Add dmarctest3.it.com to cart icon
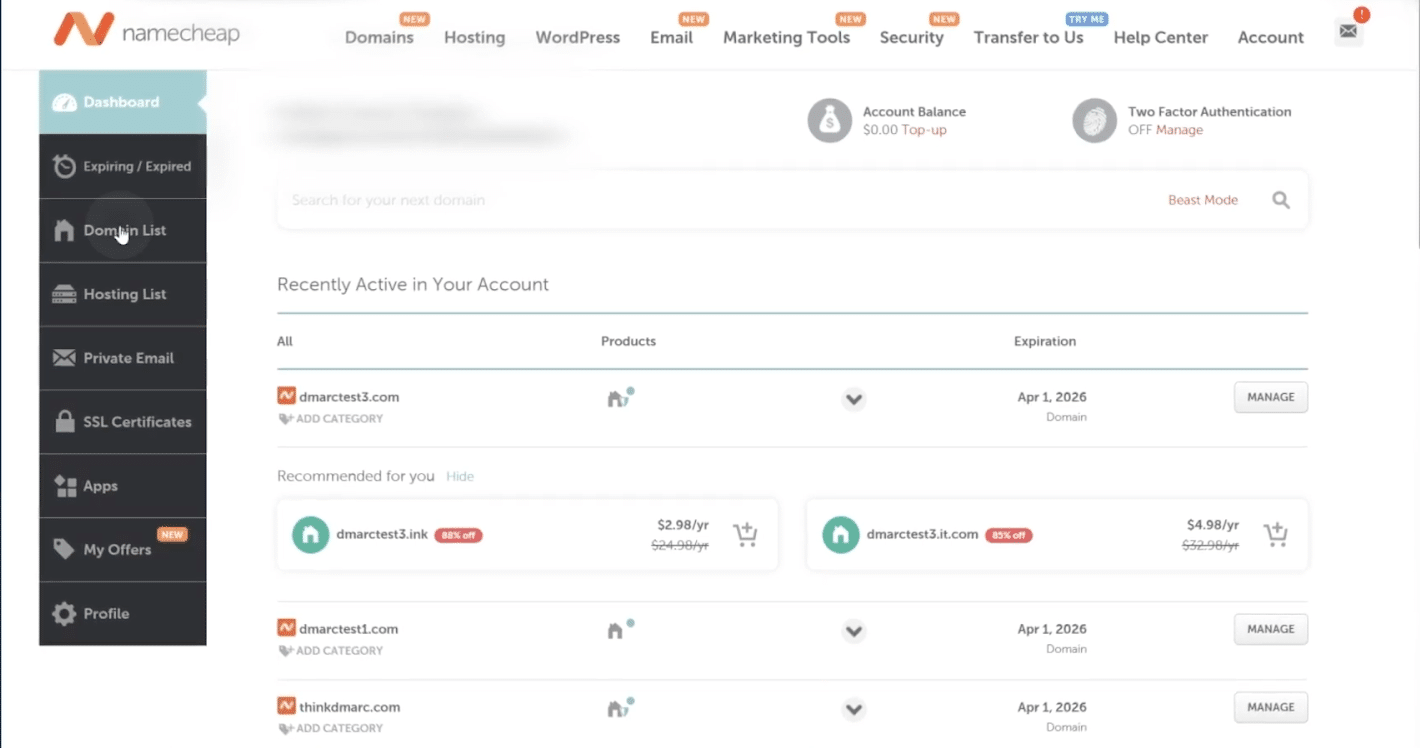 [x=1275, y=535]
